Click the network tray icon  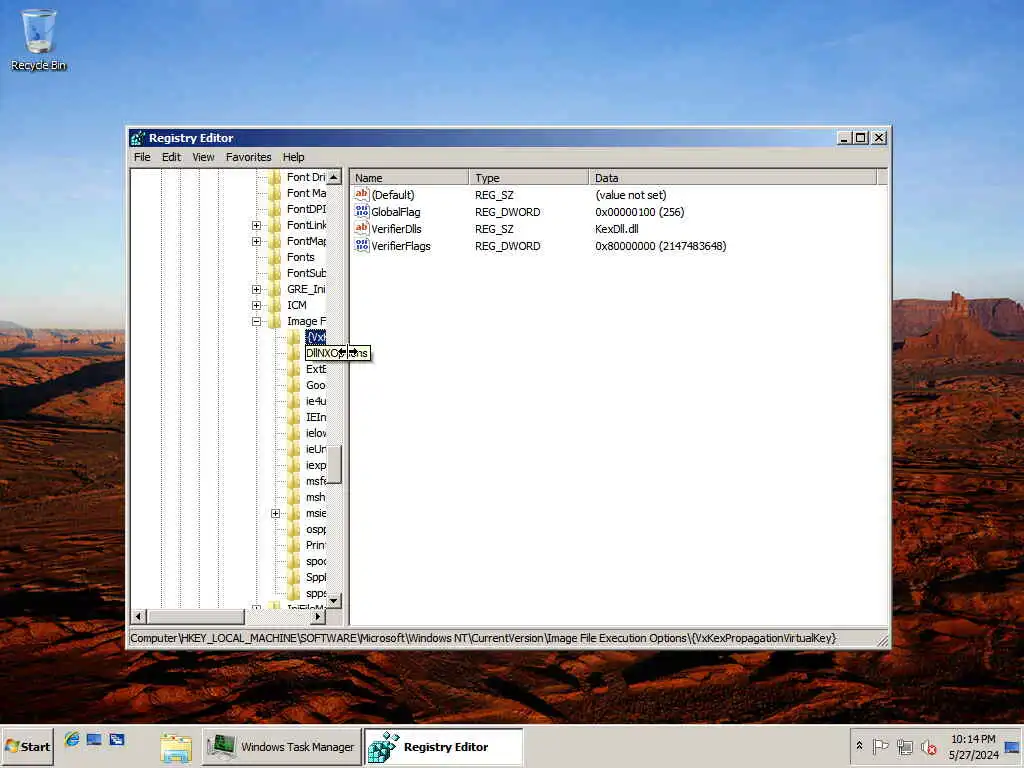pos(904,746)
